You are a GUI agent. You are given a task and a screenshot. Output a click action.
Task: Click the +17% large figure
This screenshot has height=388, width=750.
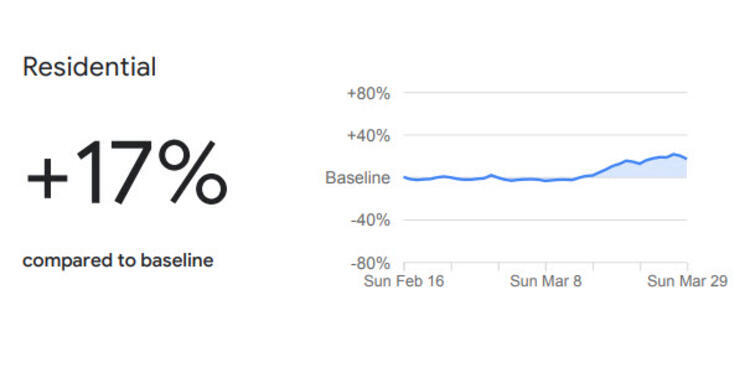coord(126,173)
